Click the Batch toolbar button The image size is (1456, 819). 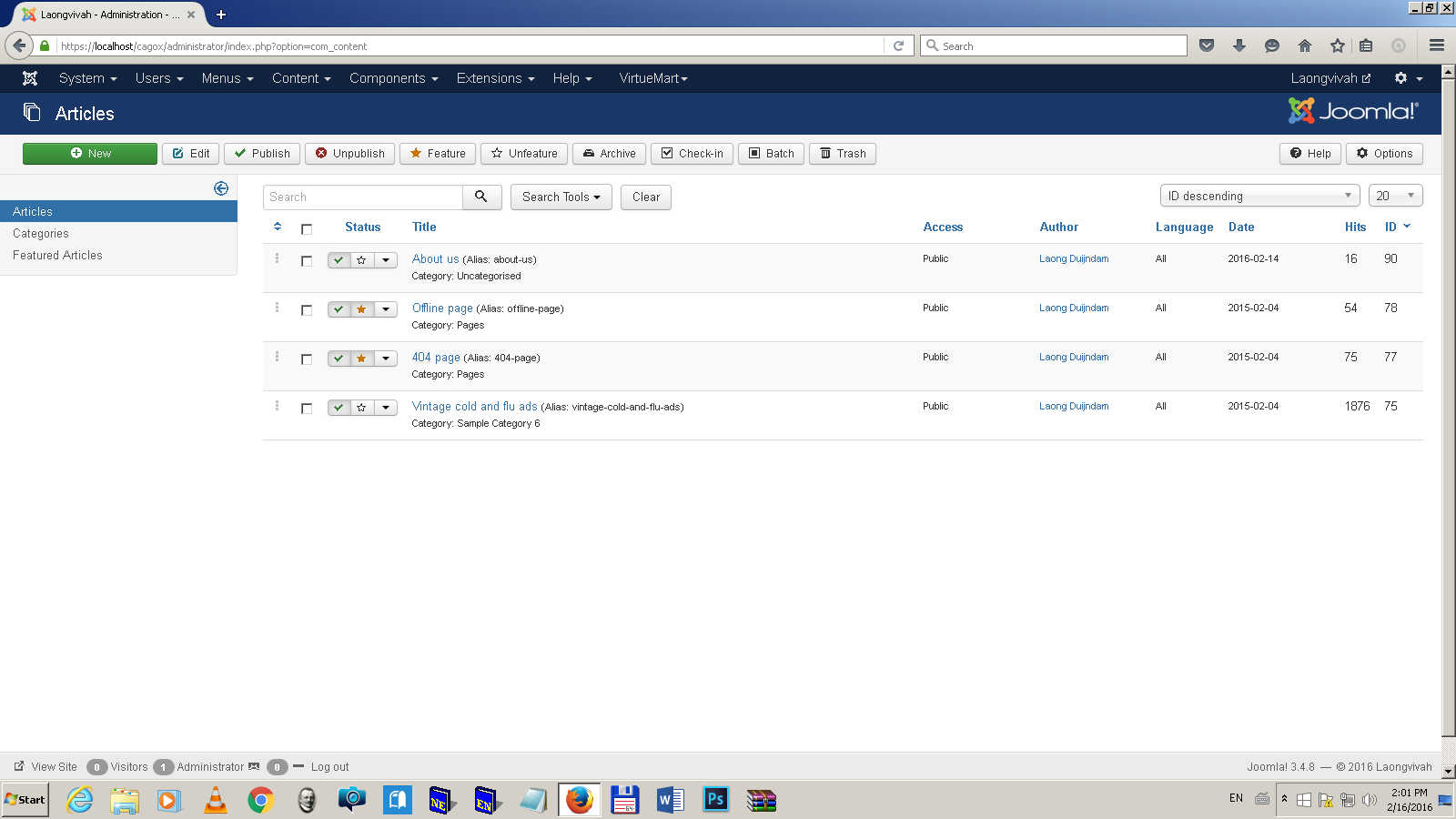pos(771,153)
